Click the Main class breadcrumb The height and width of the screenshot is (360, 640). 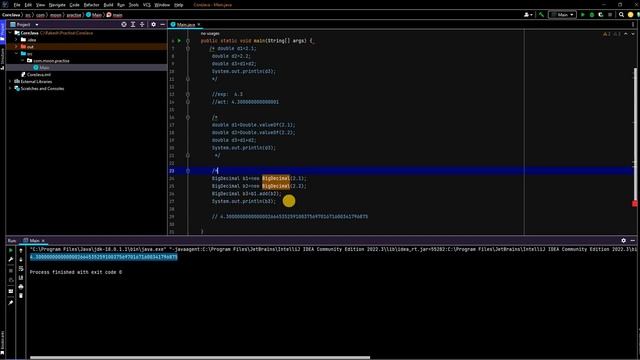[94, 15]
